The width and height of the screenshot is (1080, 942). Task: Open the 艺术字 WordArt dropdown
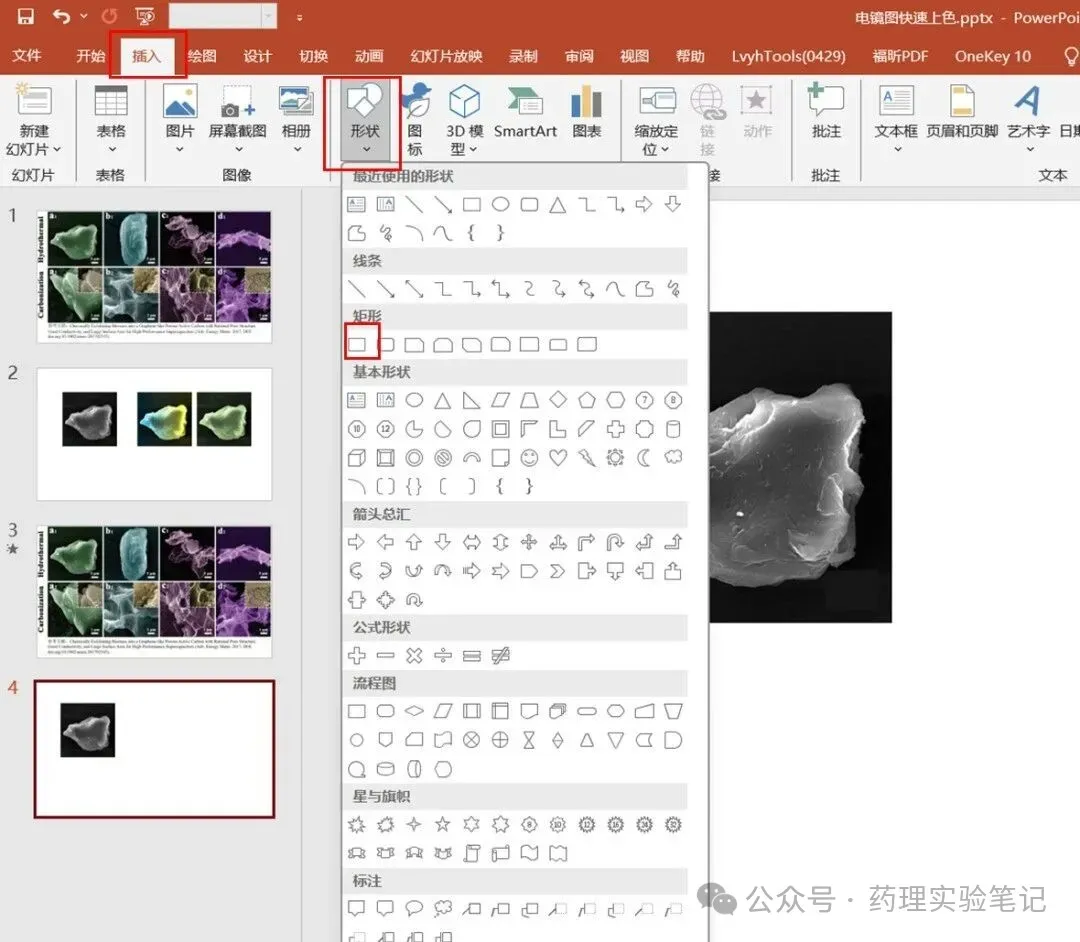coord(1028,120)
